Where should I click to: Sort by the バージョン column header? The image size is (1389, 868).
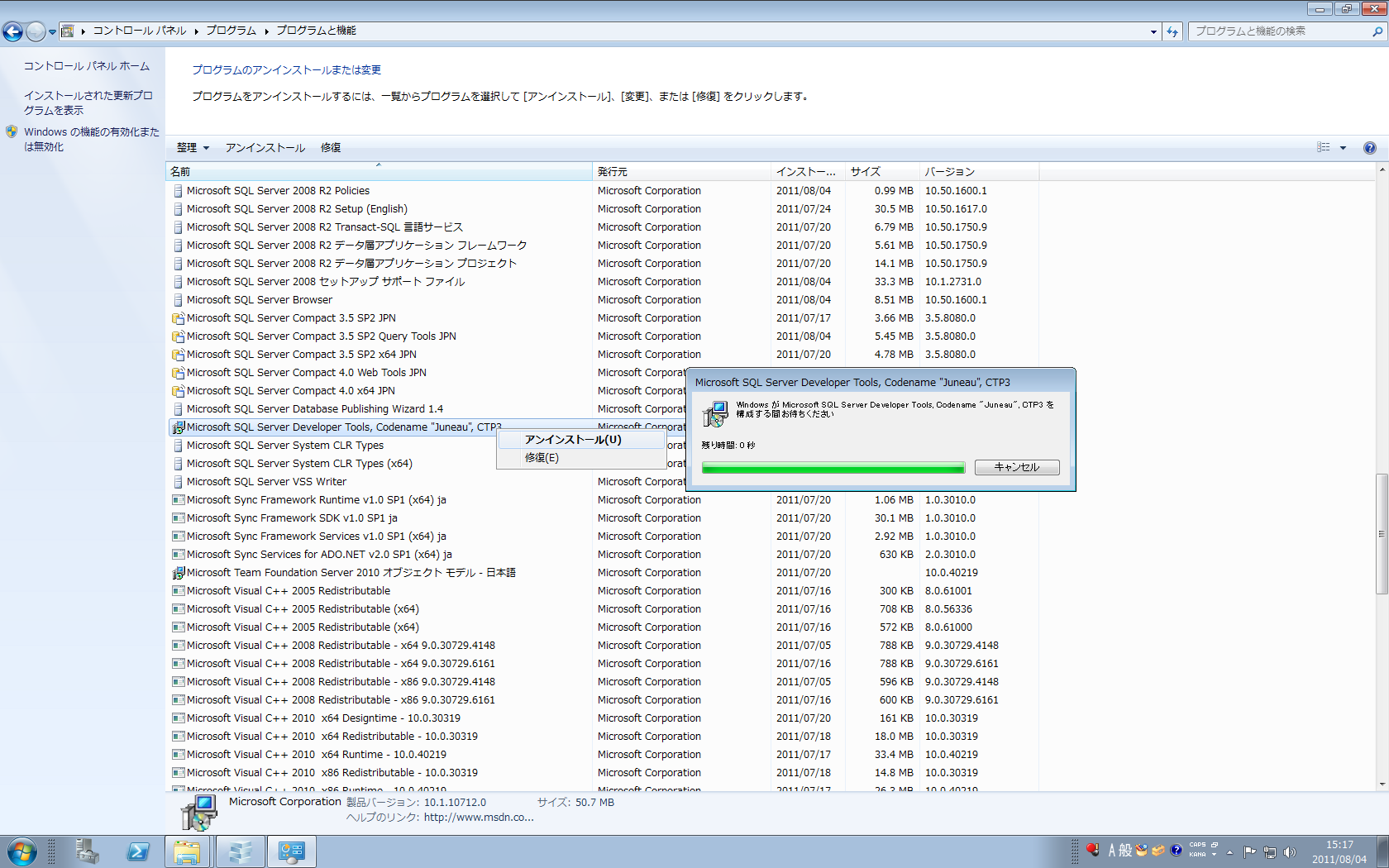coord(979,172)
